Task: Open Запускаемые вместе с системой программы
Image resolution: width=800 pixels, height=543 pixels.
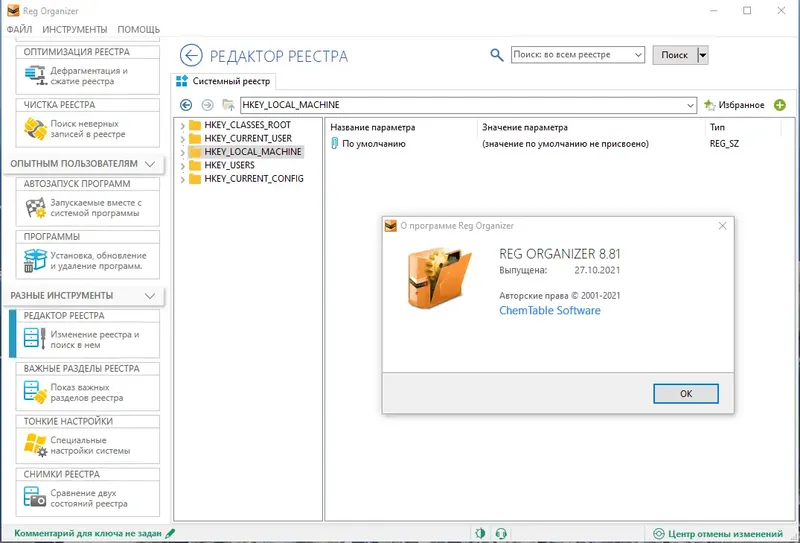Action: click(x=88, y=208)
